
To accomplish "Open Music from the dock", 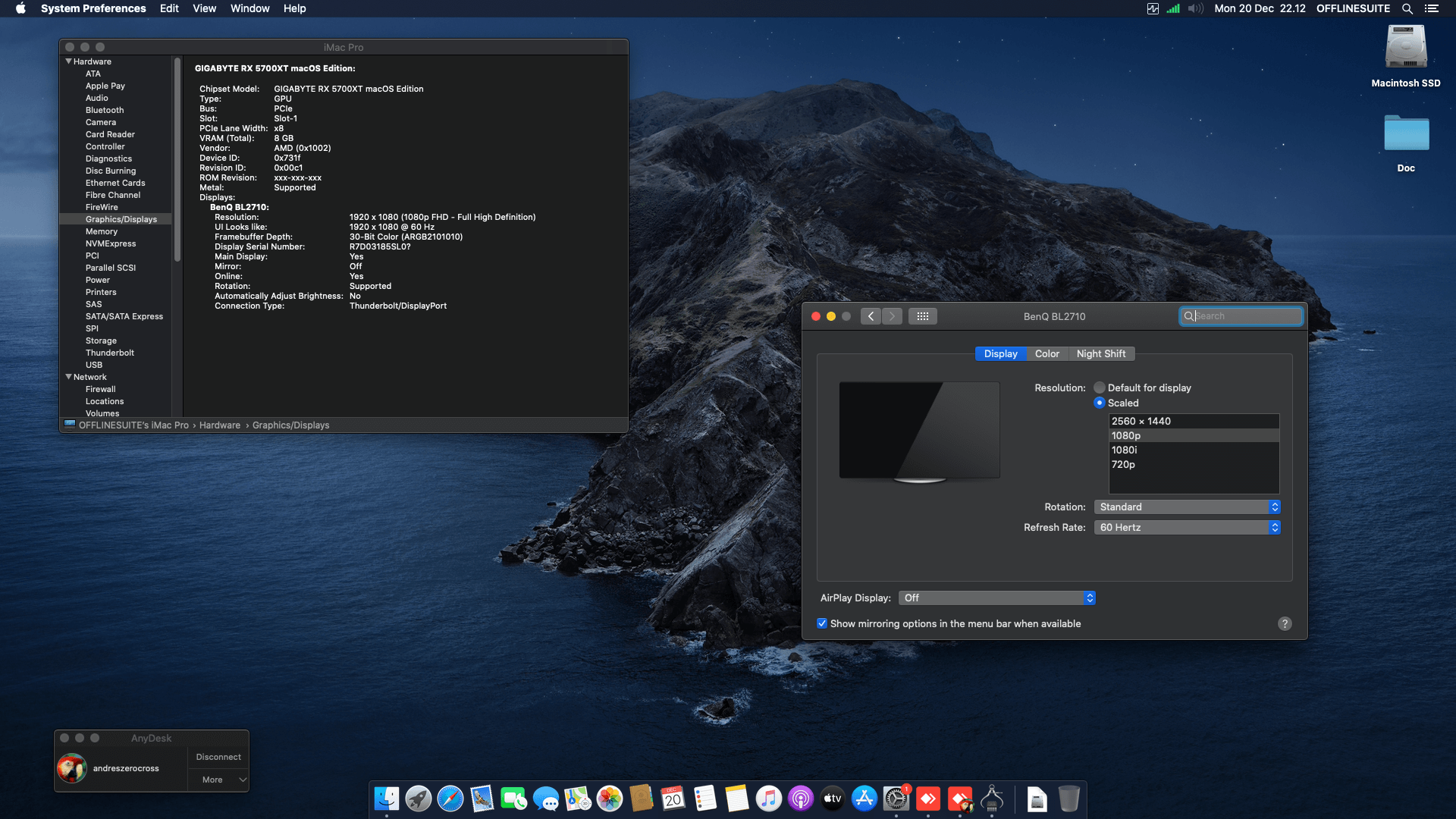I will tap(769, 799).
